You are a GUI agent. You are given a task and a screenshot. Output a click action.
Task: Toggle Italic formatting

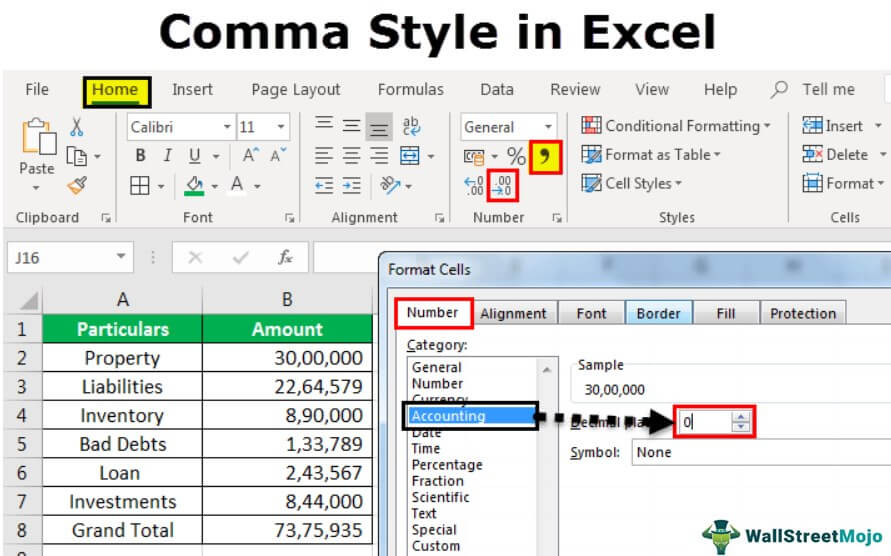(x=167, y=155)
